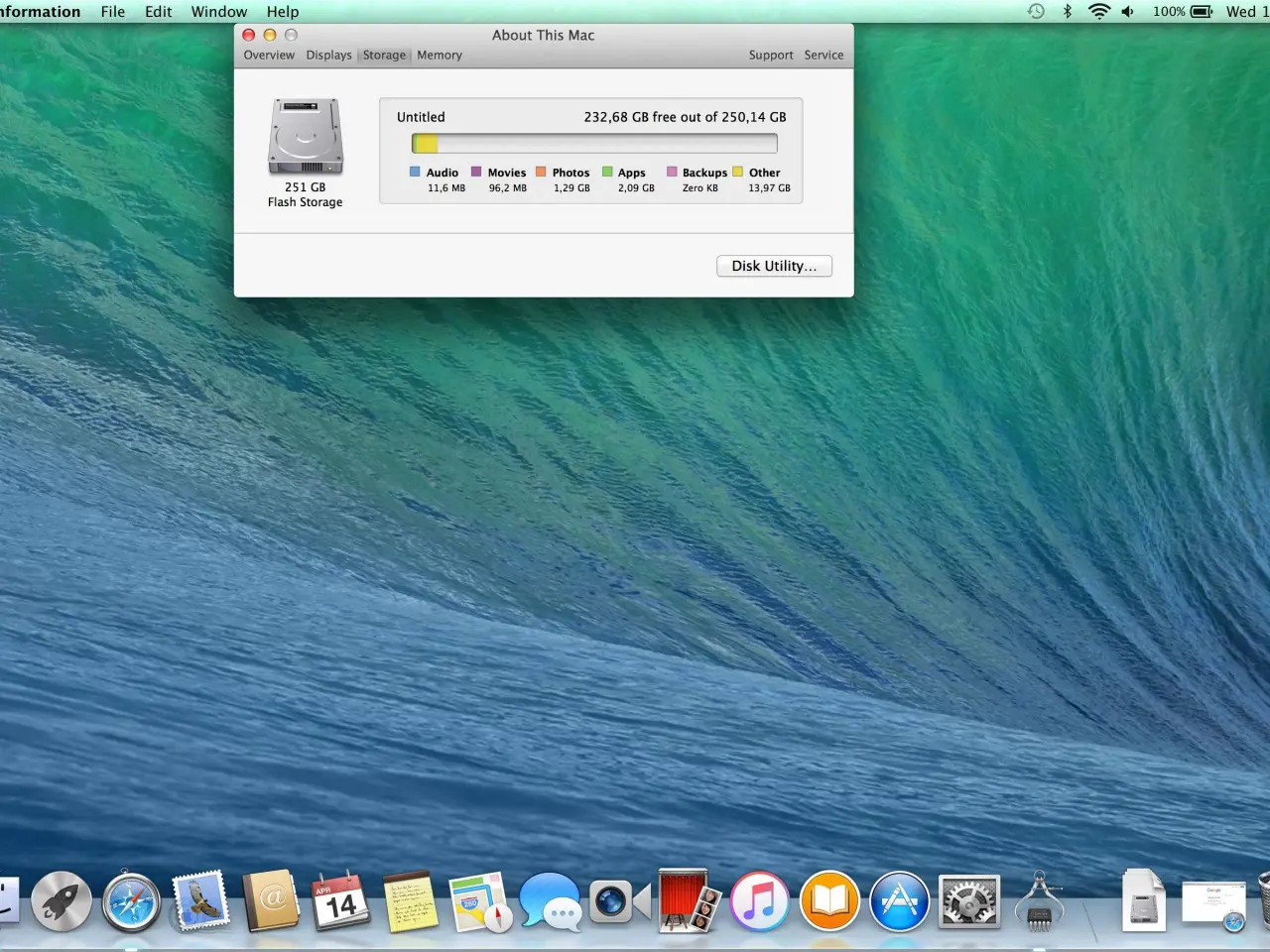Screen dimensions: 1270x952
Task: Click the green Apps color swatch
Action: tap(607, 172)
